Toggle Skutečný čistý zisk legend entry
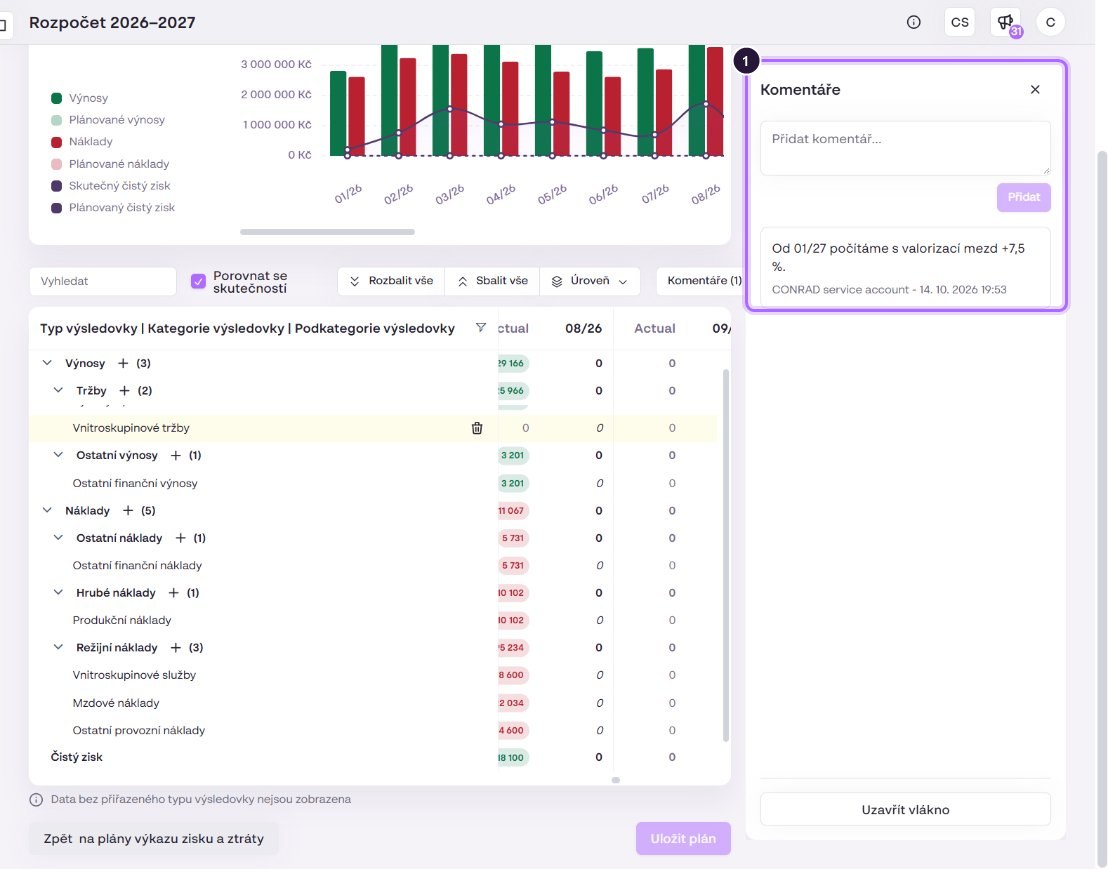The width and height of the screenshot is (1108, 869). 111,186
